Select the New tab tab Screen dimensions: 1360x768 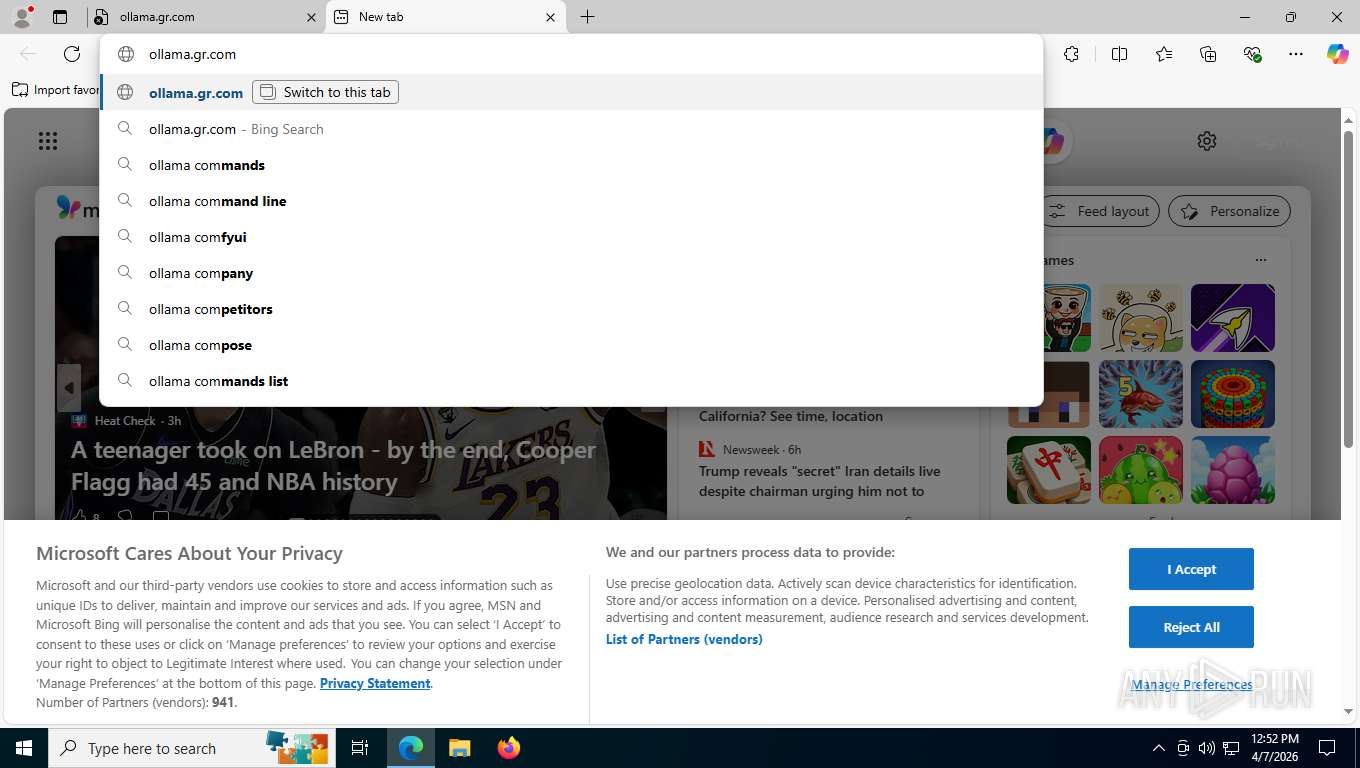coord(445,17)
